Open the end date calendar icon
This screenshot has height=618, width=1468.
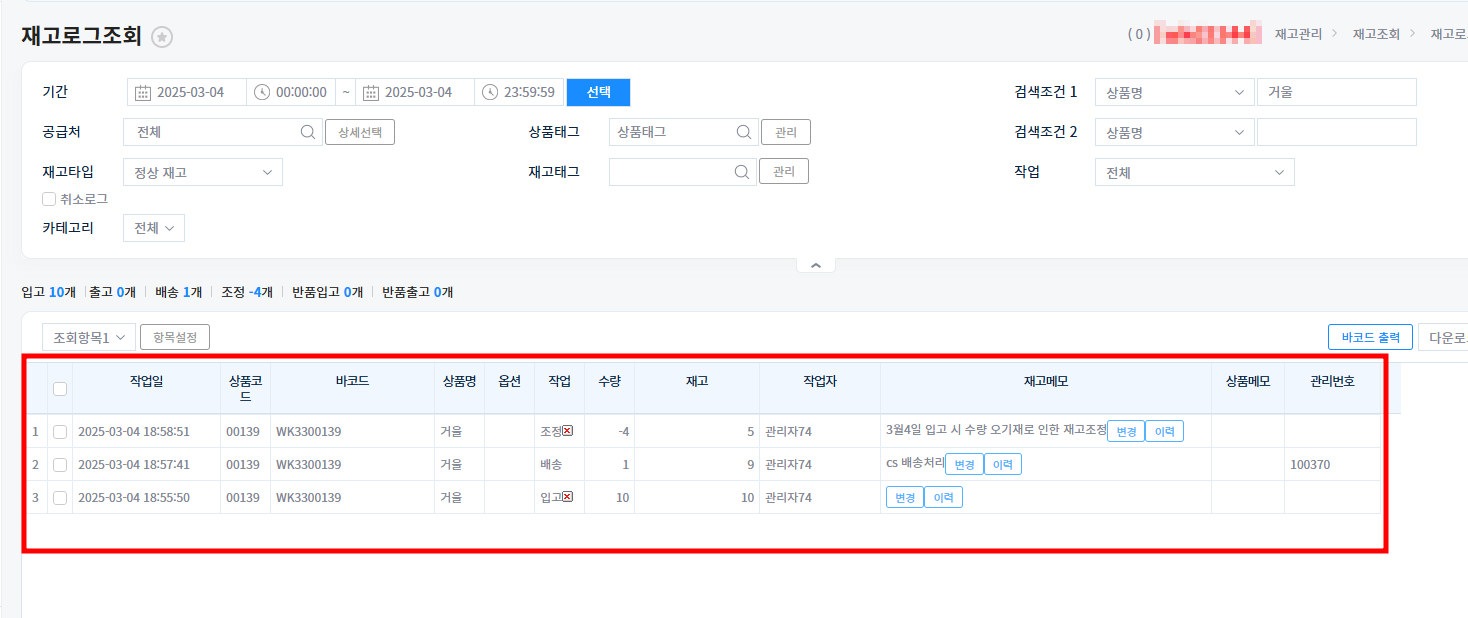click(371, 92)
